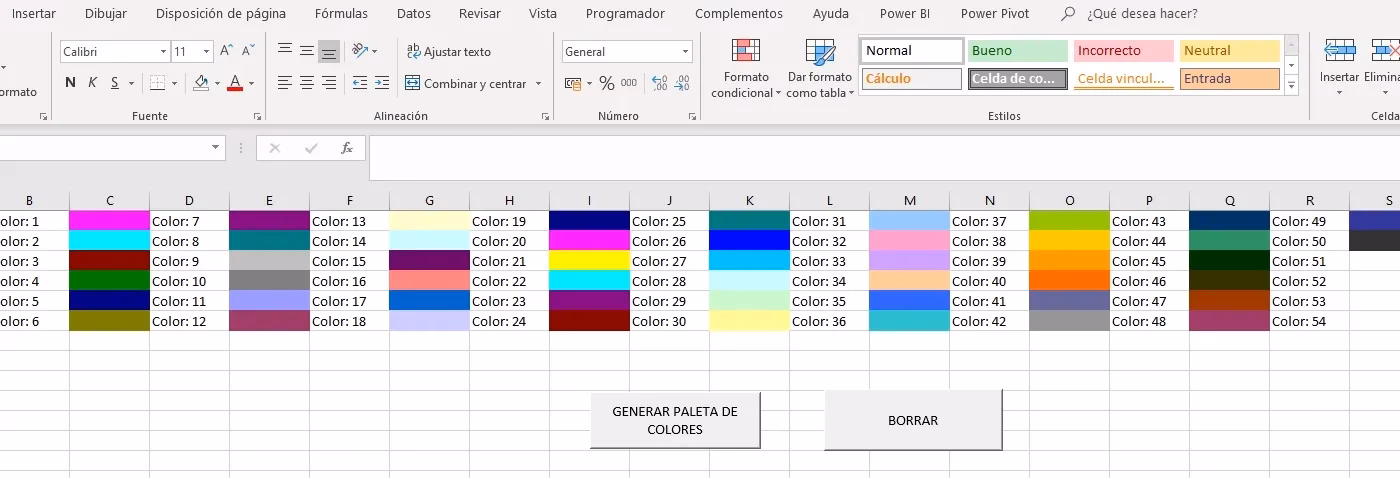1400x478 pixels.
Task: Align text to middle of cell
Action: click(307, 51)
